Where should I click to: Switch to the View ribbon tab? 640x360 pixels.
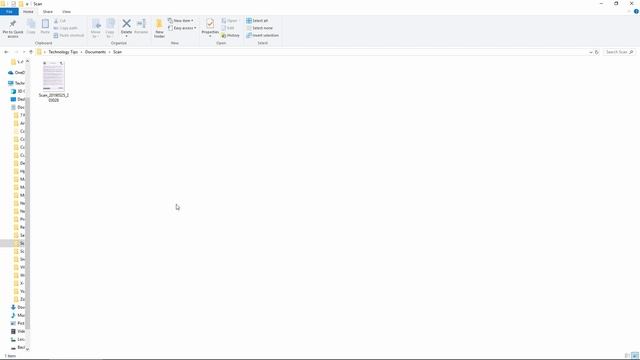67,12
